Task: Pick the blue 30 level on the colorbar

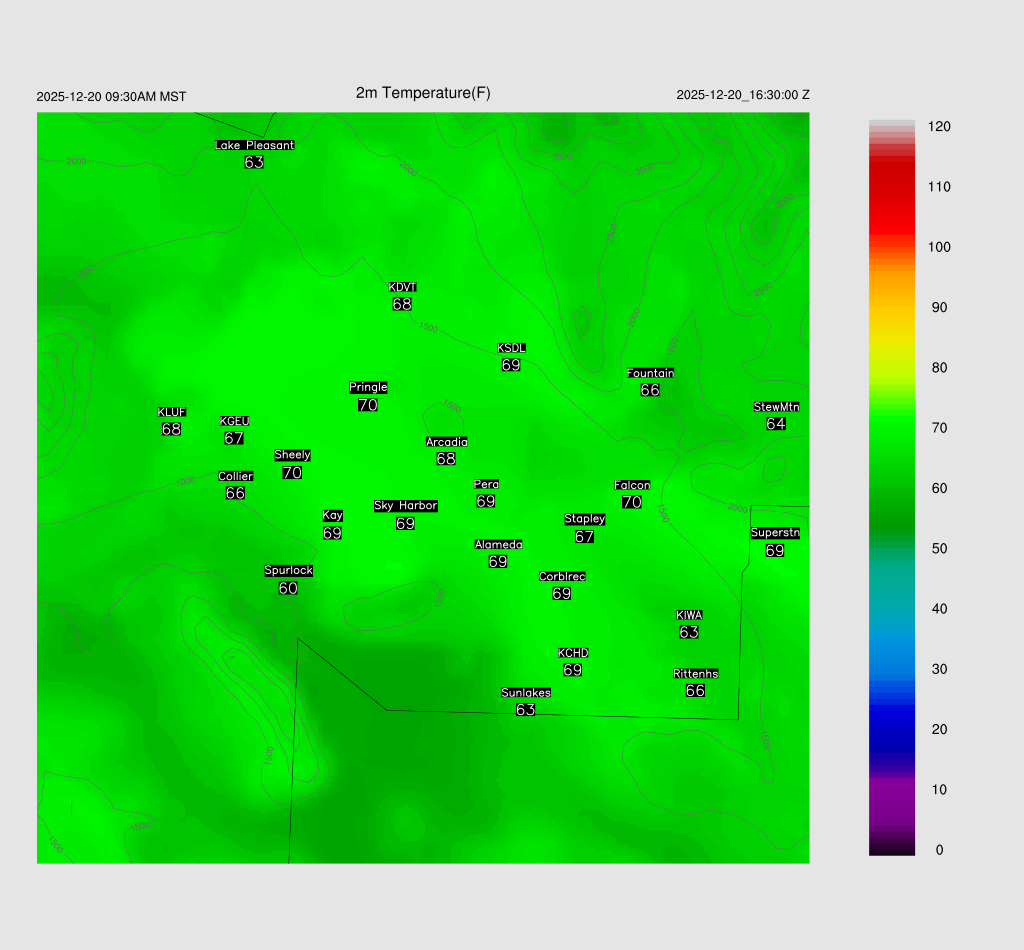Action: tap(892, 669)
